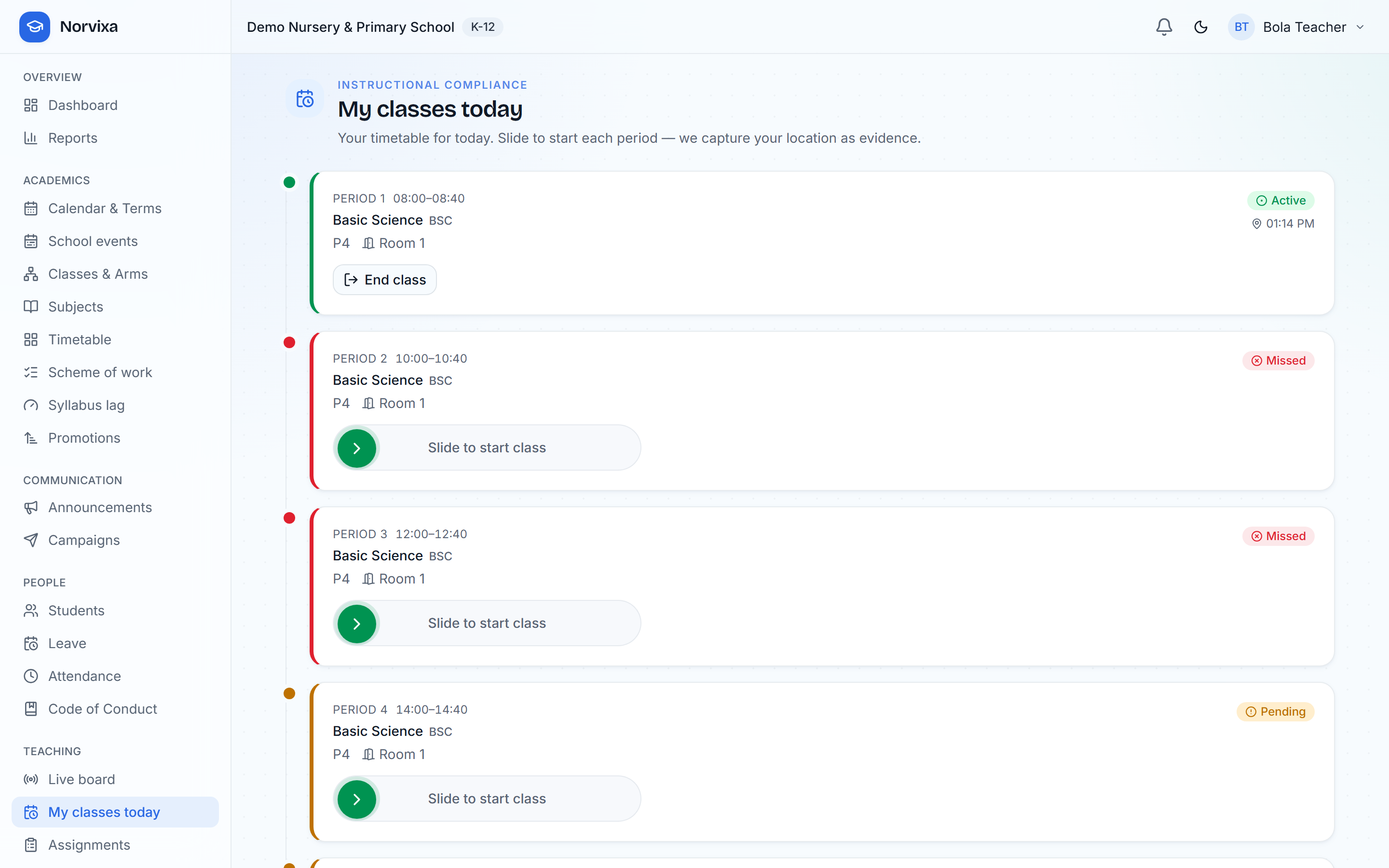This screenshot has height=868, width=1389.
Task: Click the Announcements megaphone icon
Action: coord(31,507)
